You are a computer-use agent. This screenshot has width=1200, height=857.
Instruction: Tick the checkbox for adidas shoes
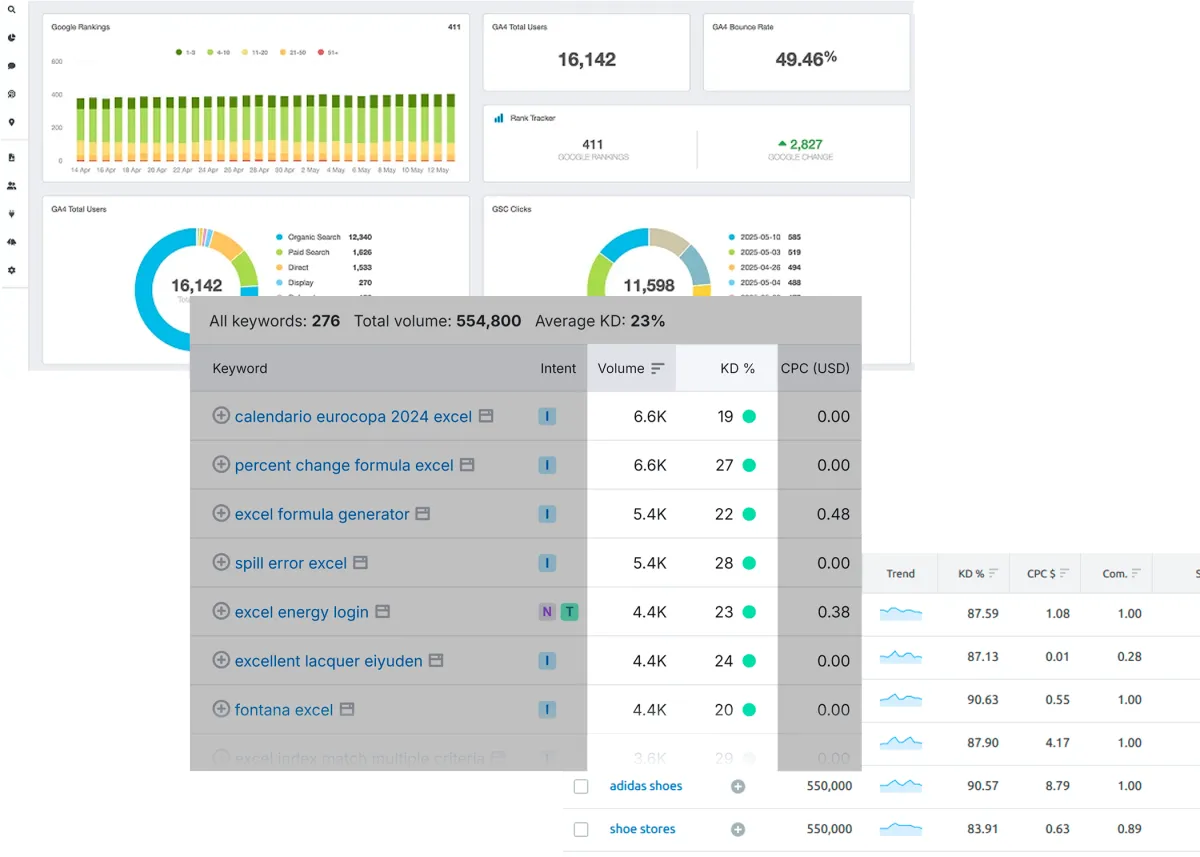(581, 787)
